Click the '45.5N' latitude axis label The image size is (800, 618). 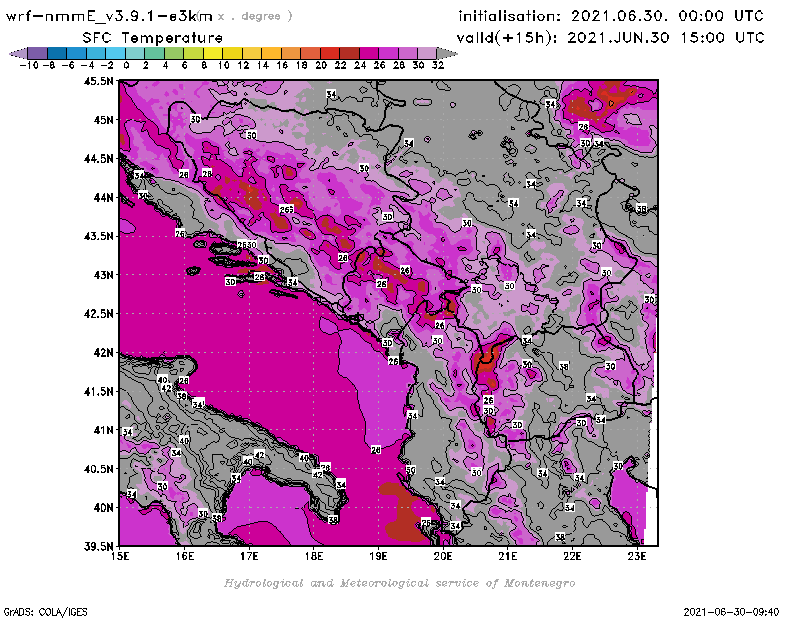98,81
